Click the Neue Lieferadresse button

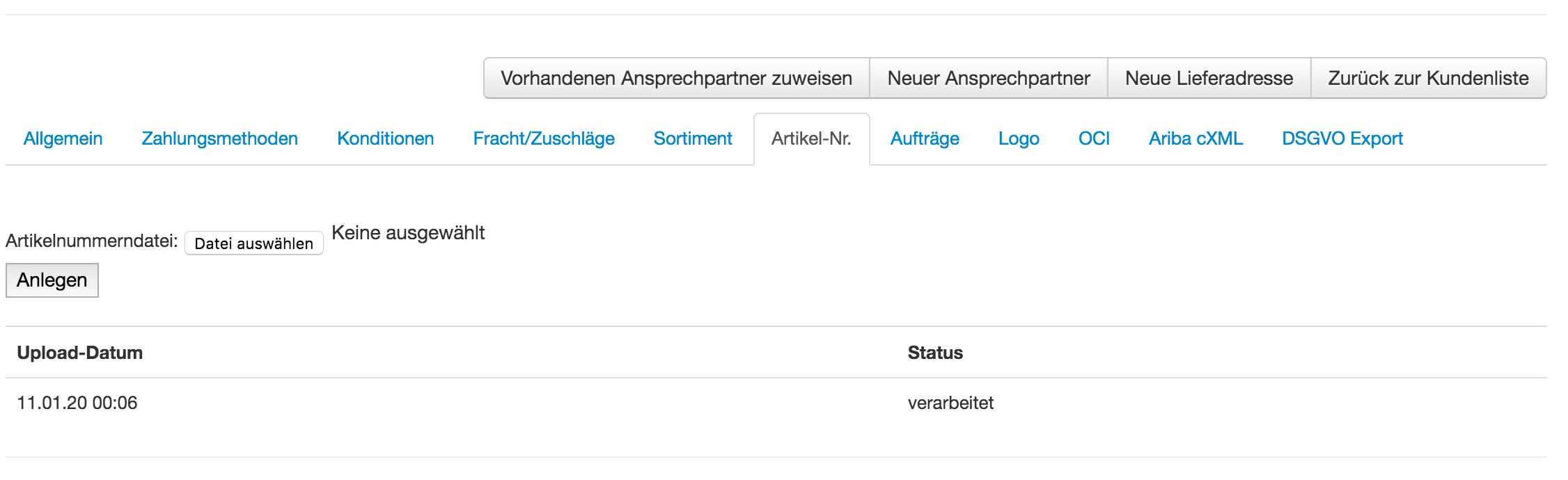click(x=1209, y=78)
